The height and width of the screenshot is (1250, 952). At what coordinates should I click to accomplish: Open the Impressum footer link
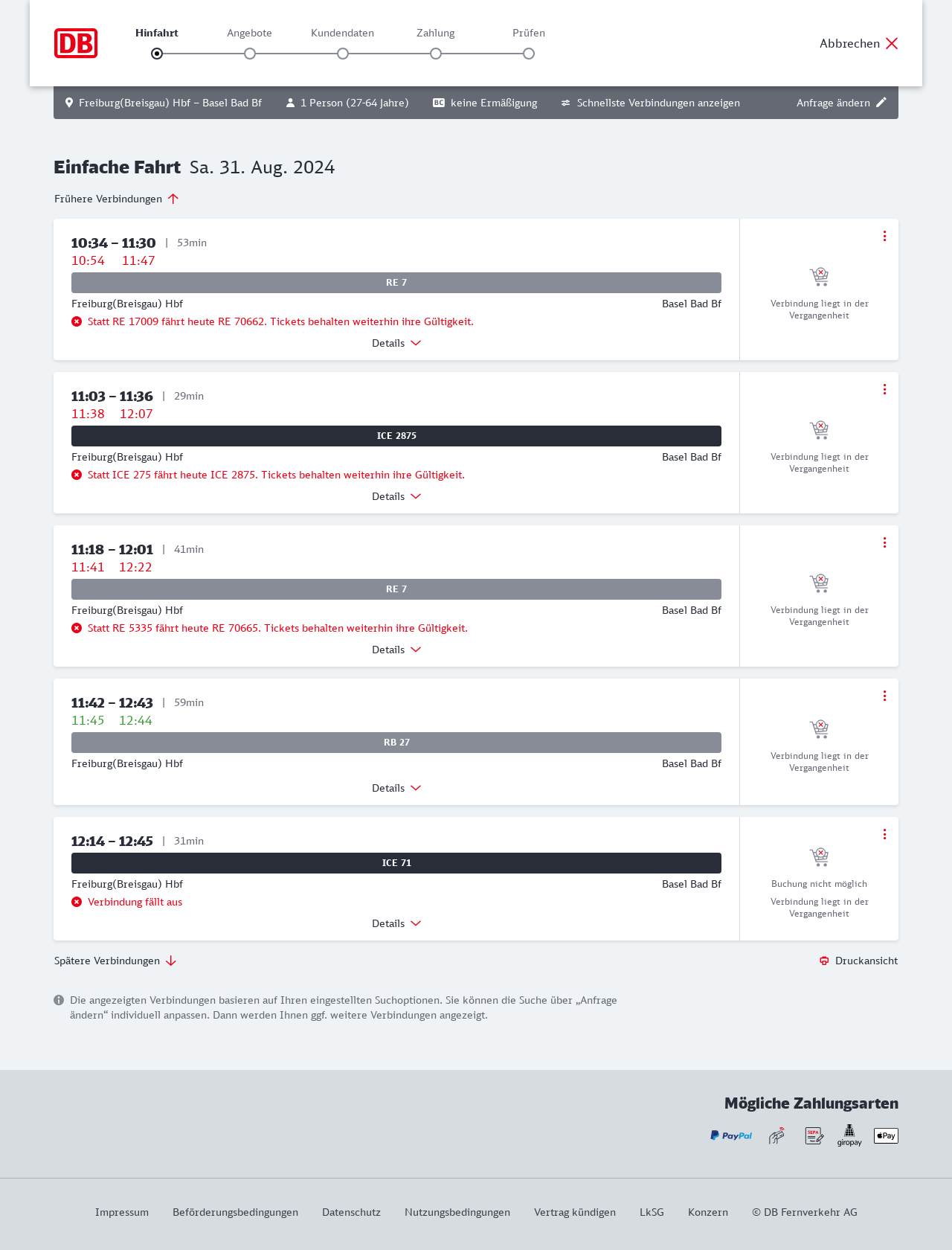[x=122, y=1212]
